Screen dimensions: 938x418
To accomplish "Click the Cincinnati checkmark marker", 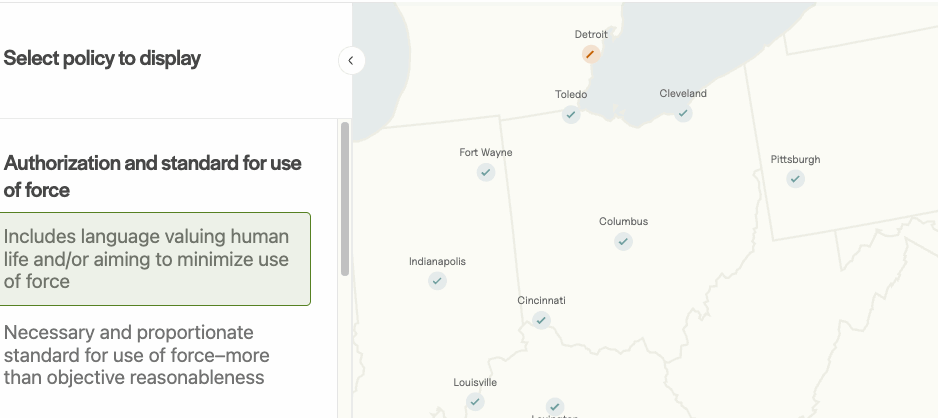I will coord(541,320).
